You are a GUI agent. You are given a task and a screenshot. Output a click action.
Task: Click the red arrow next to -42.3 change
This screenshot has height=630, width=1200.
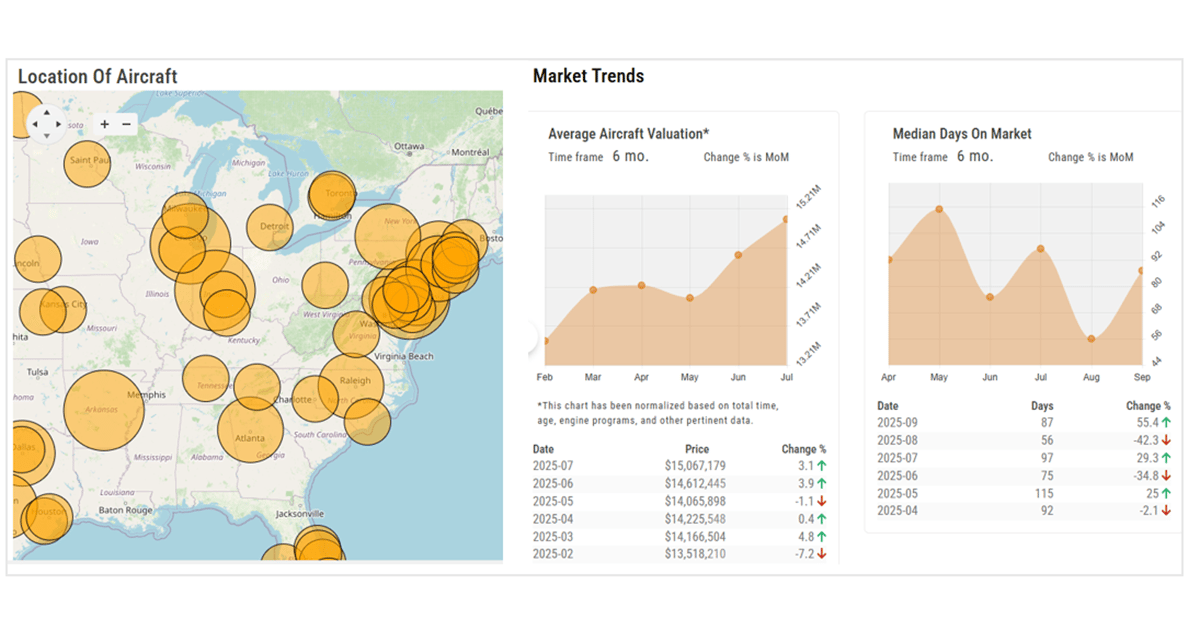[1166, 438]
